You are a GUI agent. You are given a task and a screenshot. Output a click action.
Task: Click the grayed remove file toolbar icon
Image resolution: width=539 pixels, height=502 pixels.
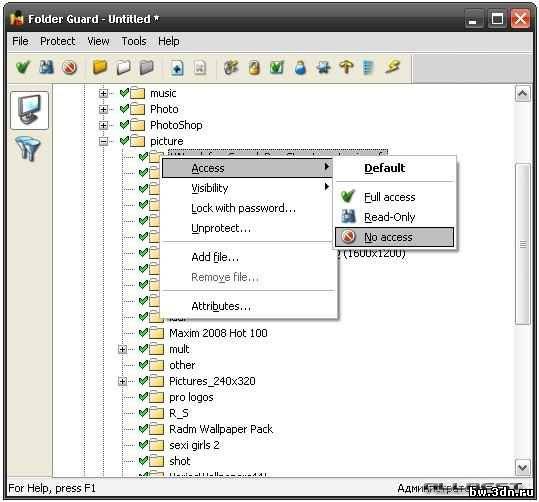click(200, 68)
